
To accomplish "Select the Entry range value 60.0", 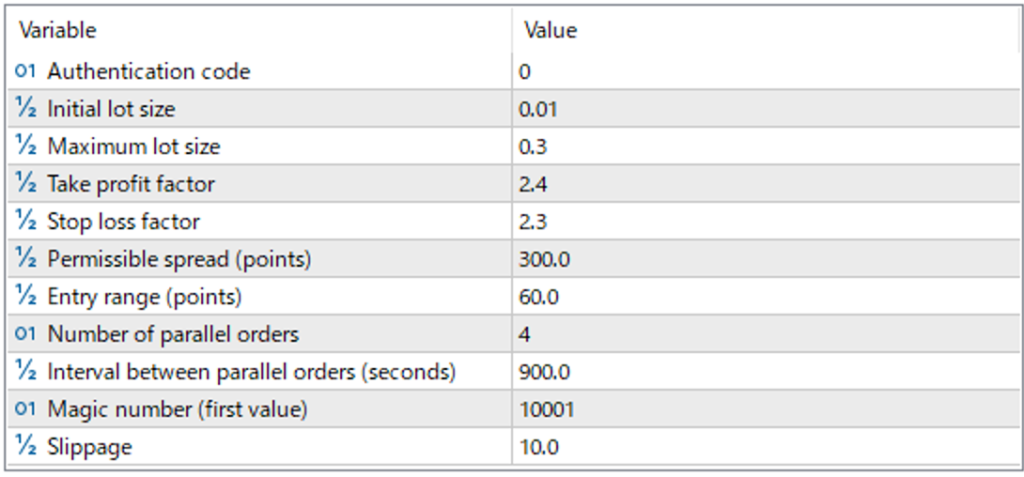I will tap(539, 297).
